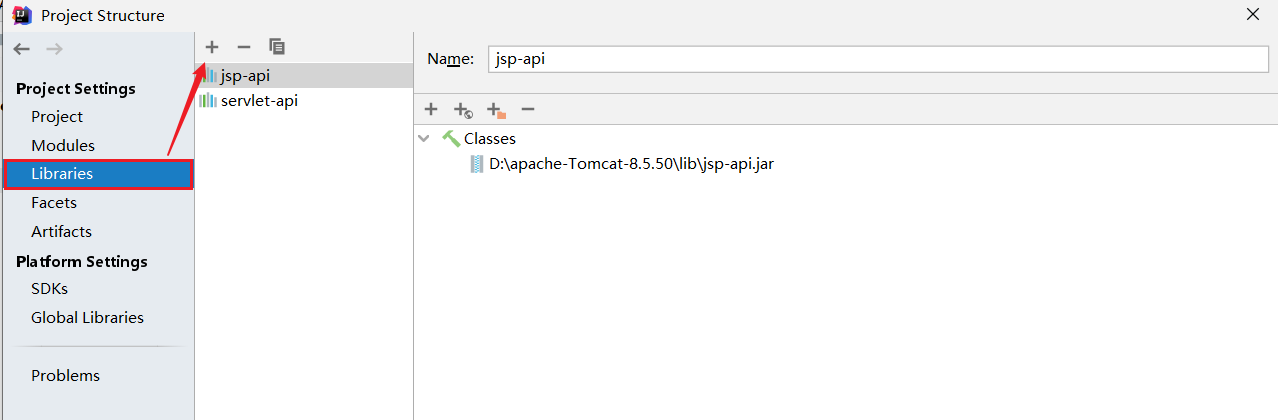Click the library Name input field

(x=878, y=59)
